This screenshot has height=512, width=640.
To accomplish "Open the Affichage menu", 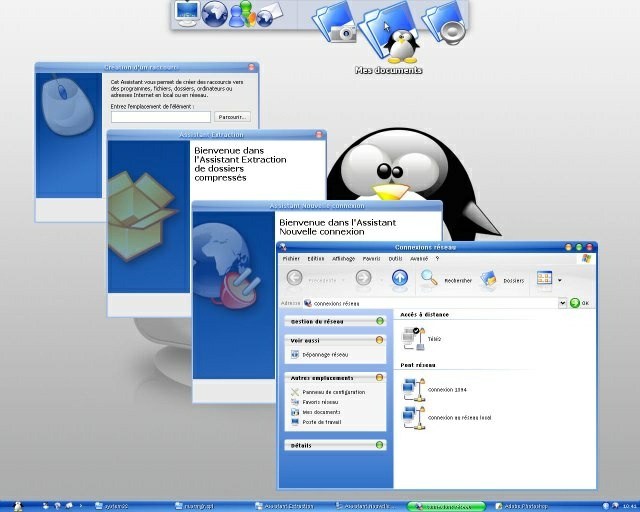I will coord(343,258).
